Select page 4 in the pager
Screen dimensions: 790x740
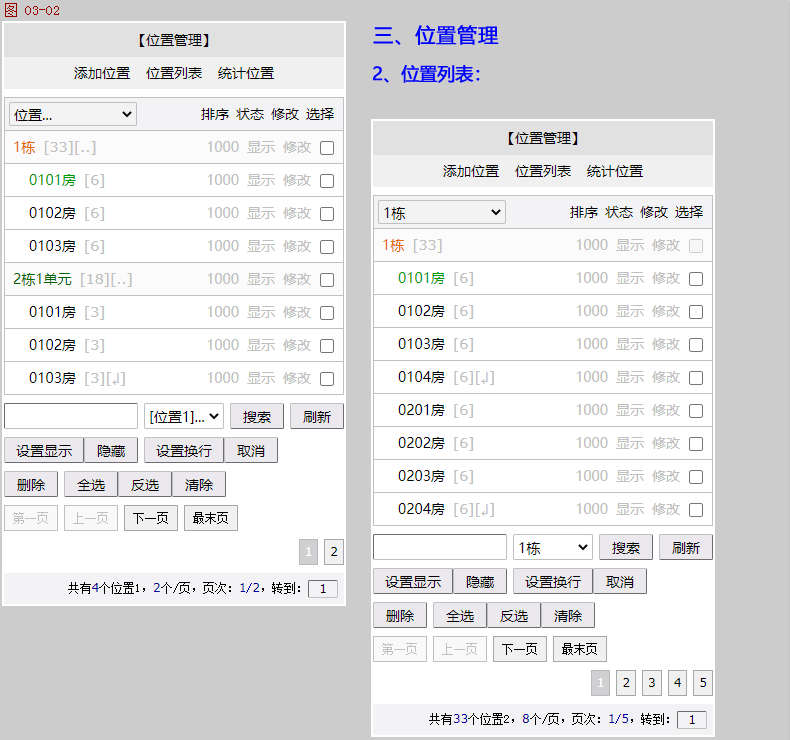coord(677,683)
